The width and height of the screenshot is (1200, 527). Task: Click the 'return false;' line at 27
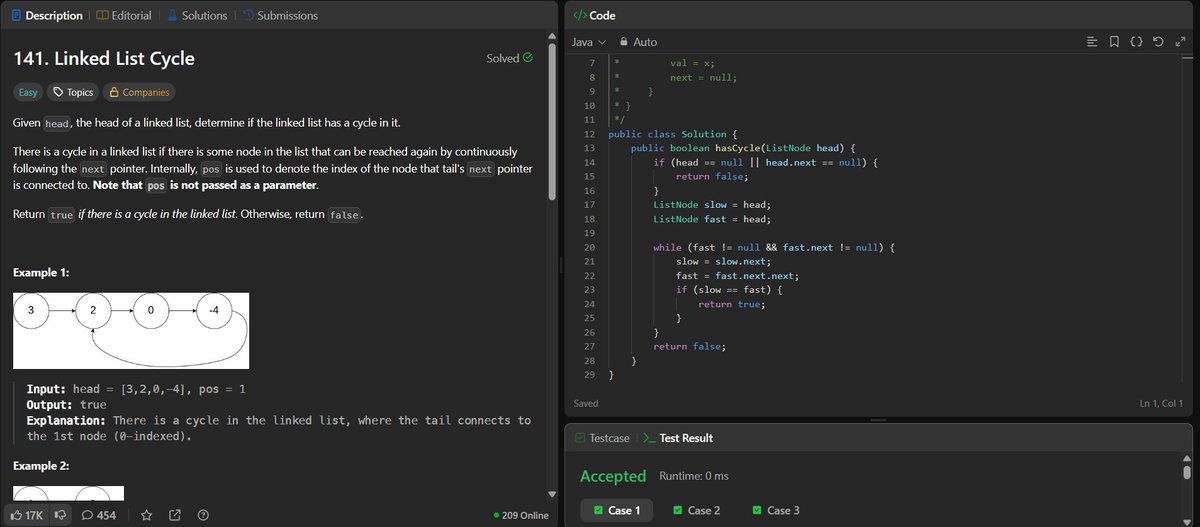(689, 346)
